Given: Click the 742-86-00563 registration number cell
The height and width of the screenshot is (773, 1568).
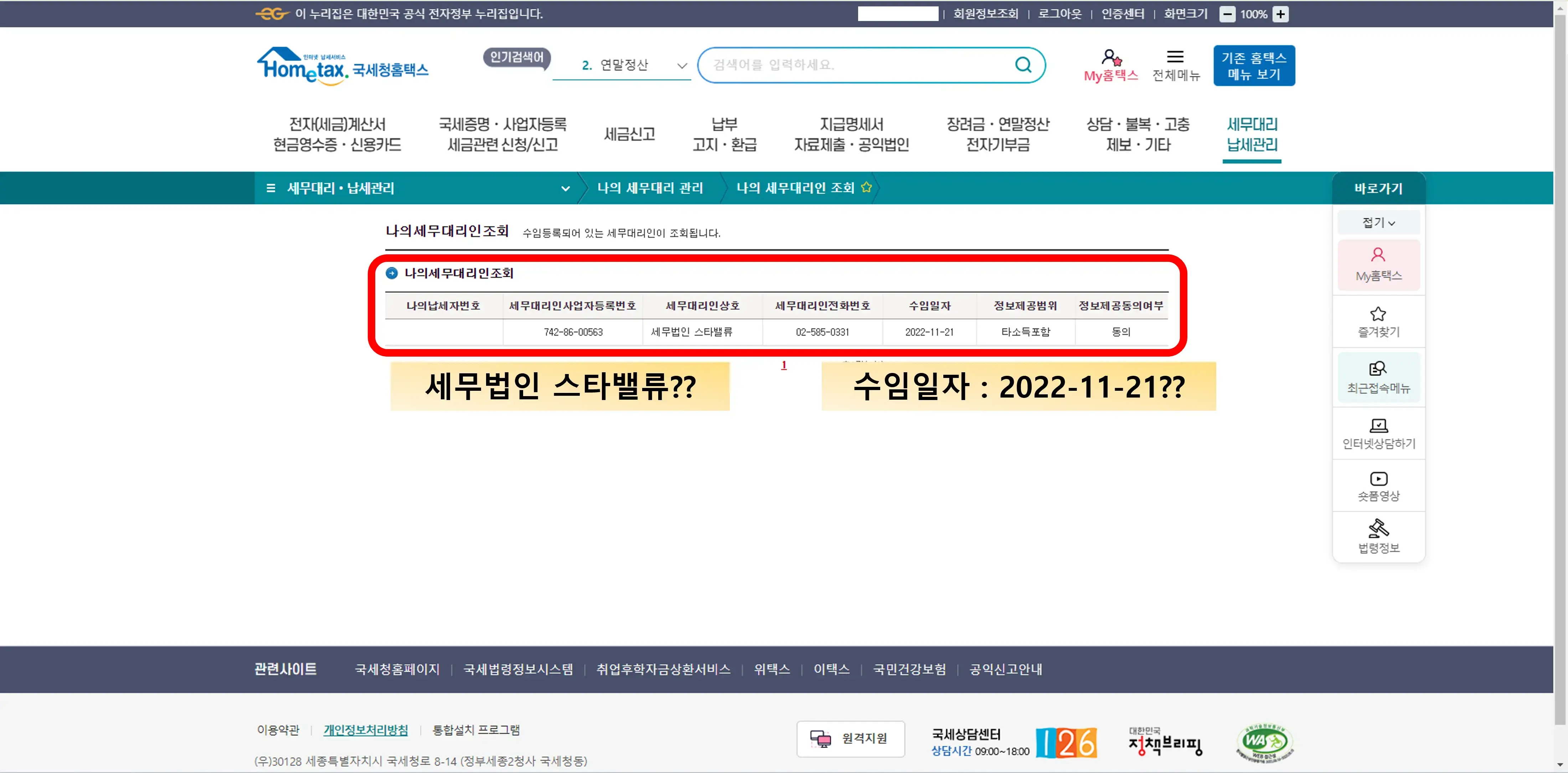Looking at the screenshot, I should tap(573, 332).
